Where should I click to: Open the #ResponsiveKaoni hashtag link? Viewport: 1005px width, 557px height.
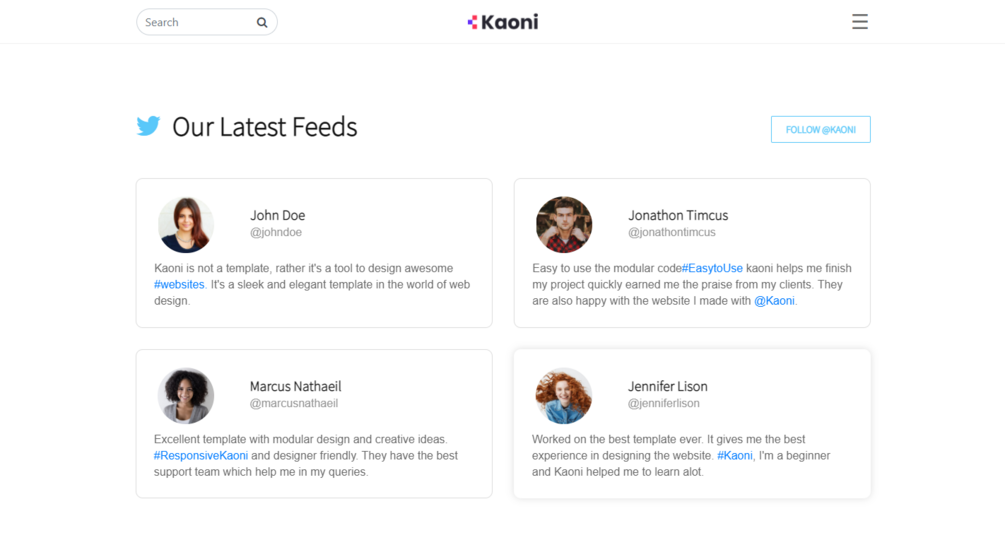tap(201, 456)
